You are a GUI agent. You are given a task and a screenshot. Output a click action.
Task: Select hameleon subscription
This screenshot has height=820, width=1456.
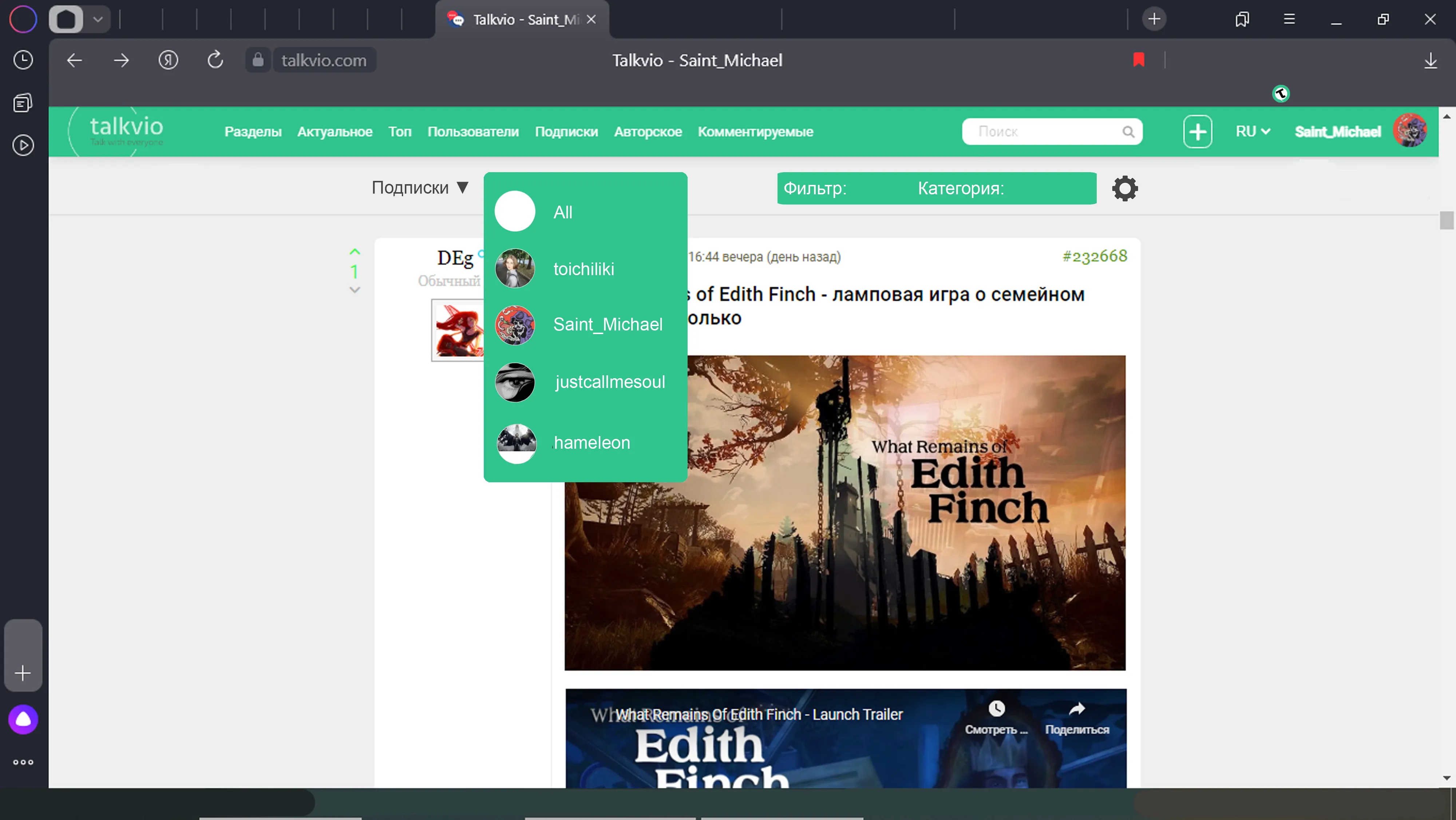586,443
